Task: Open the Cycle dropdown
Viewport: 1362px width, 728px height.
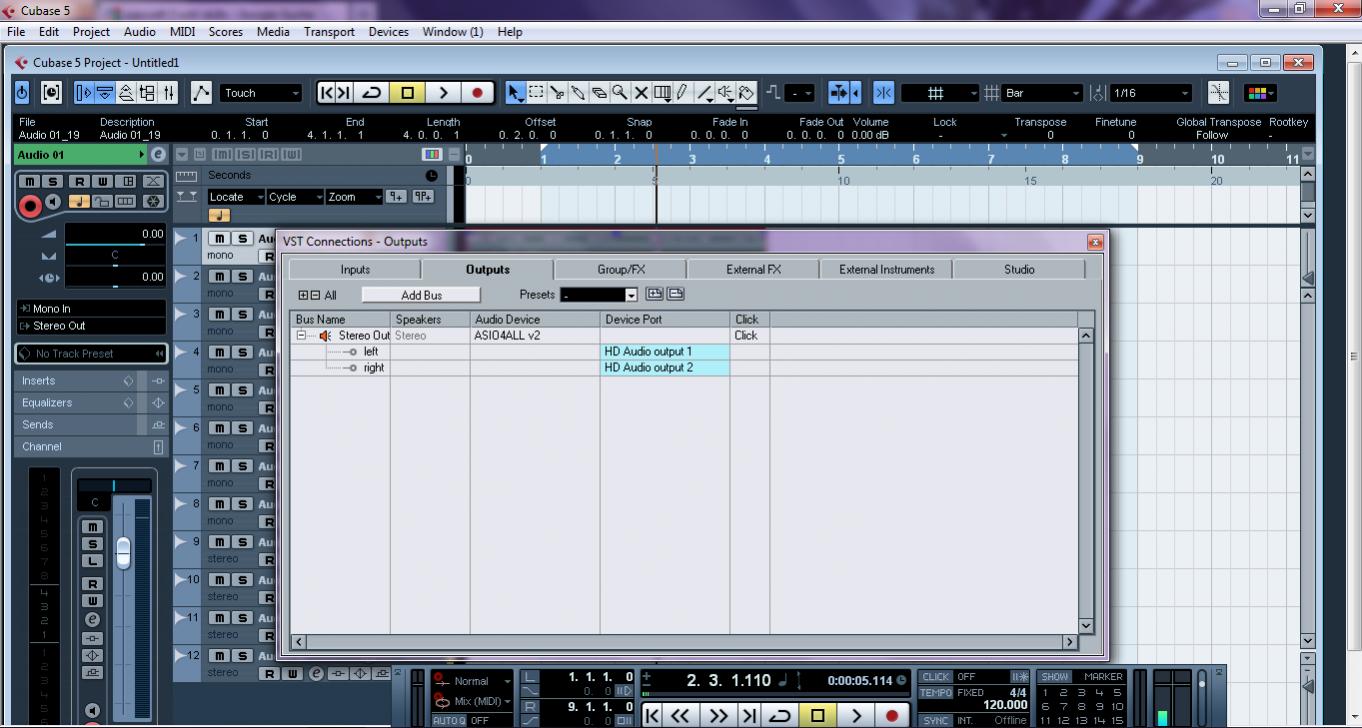Action: click(x=296, y=197)
